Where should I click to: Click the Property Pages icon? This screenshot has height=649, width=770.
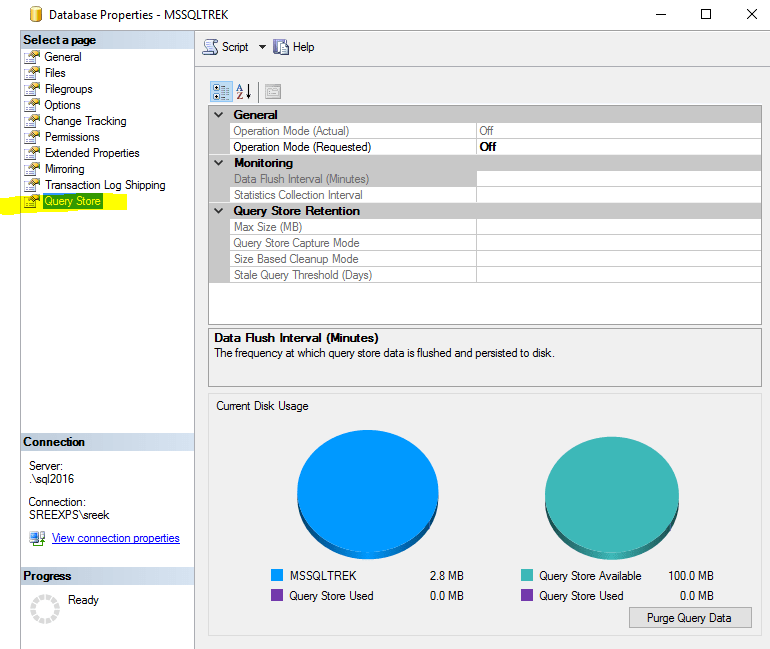click(272, 92)
